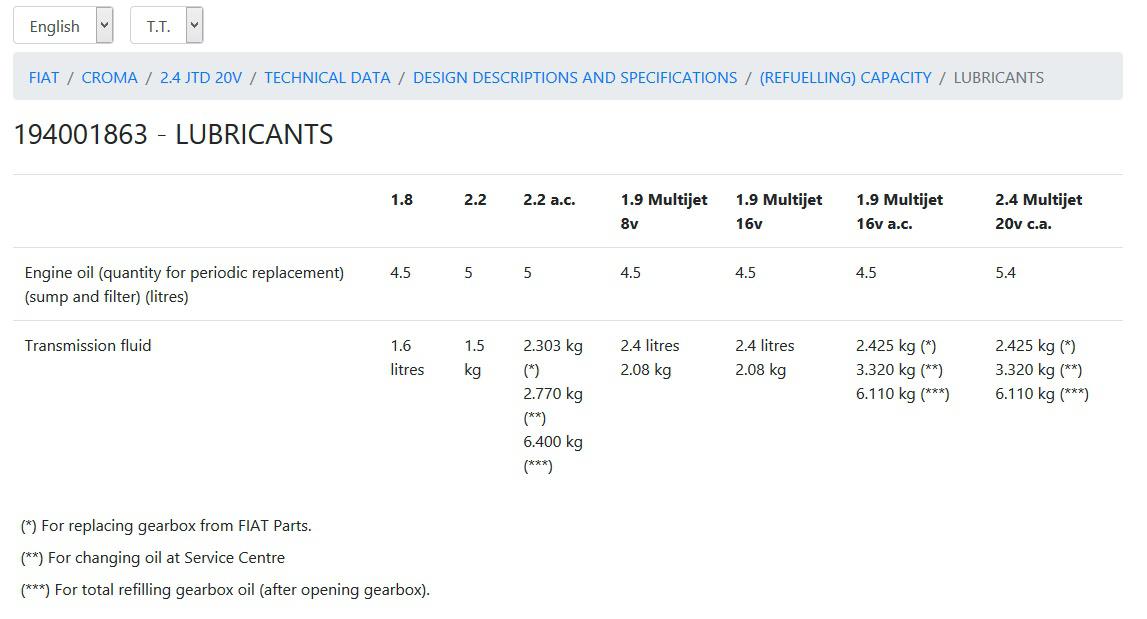Click 2.4 litres under Multijet 8v
Screen dimensions: 1147x619
(650, 345)
